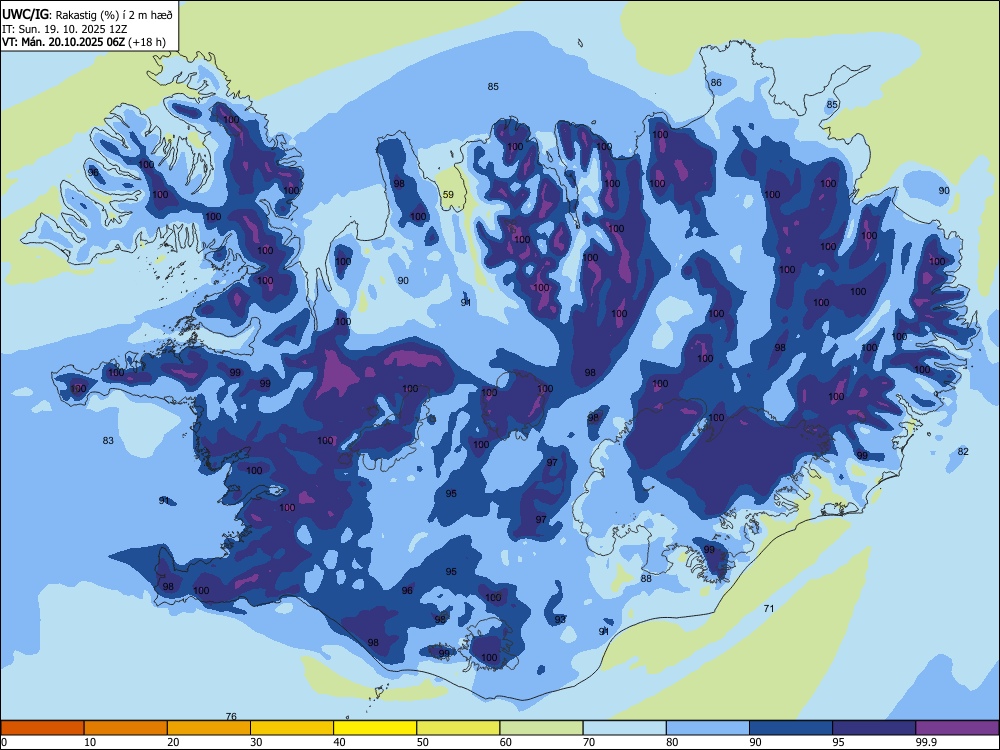Click the orange 10–20 legend swatch
1000x750 pixels.
pos(126,728)
